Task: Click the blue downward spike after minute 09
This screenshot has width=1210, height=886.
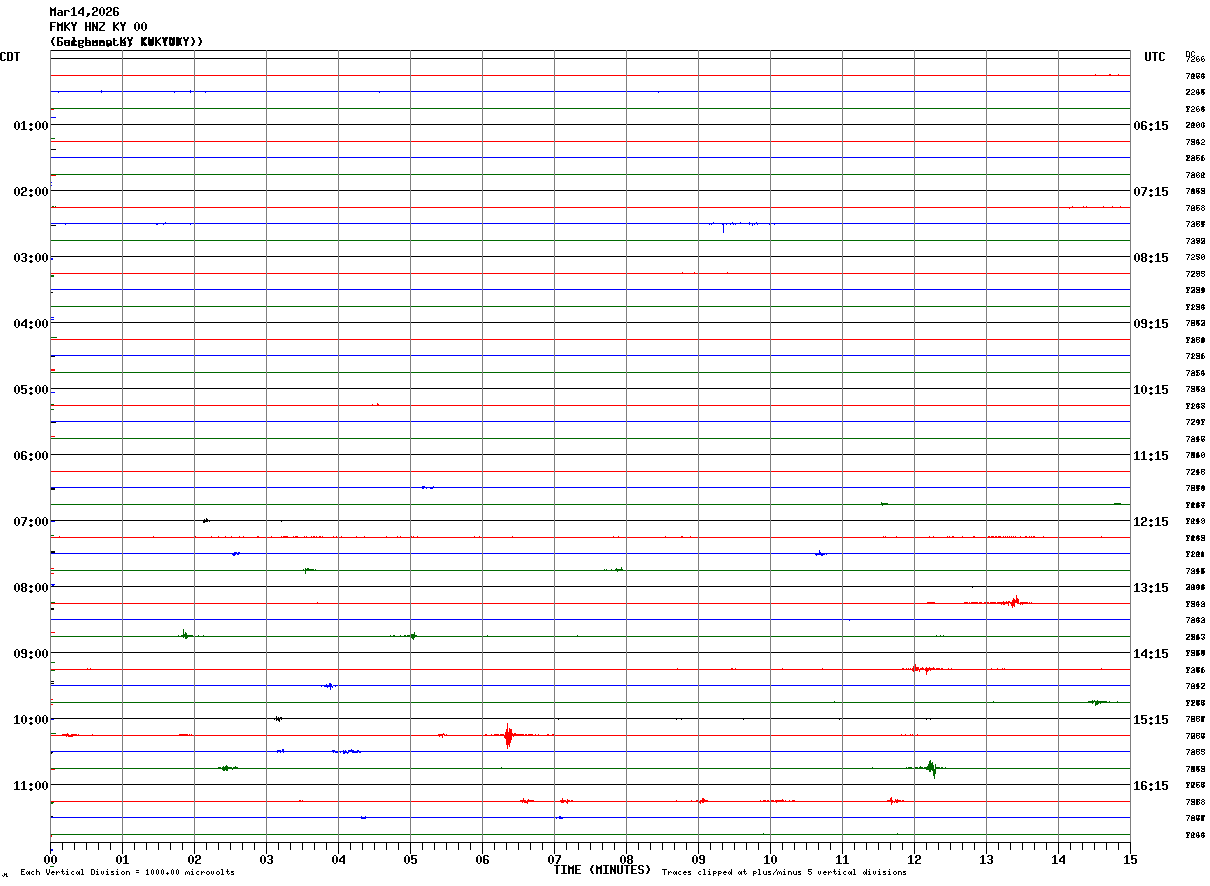Action: click(723, 227)
